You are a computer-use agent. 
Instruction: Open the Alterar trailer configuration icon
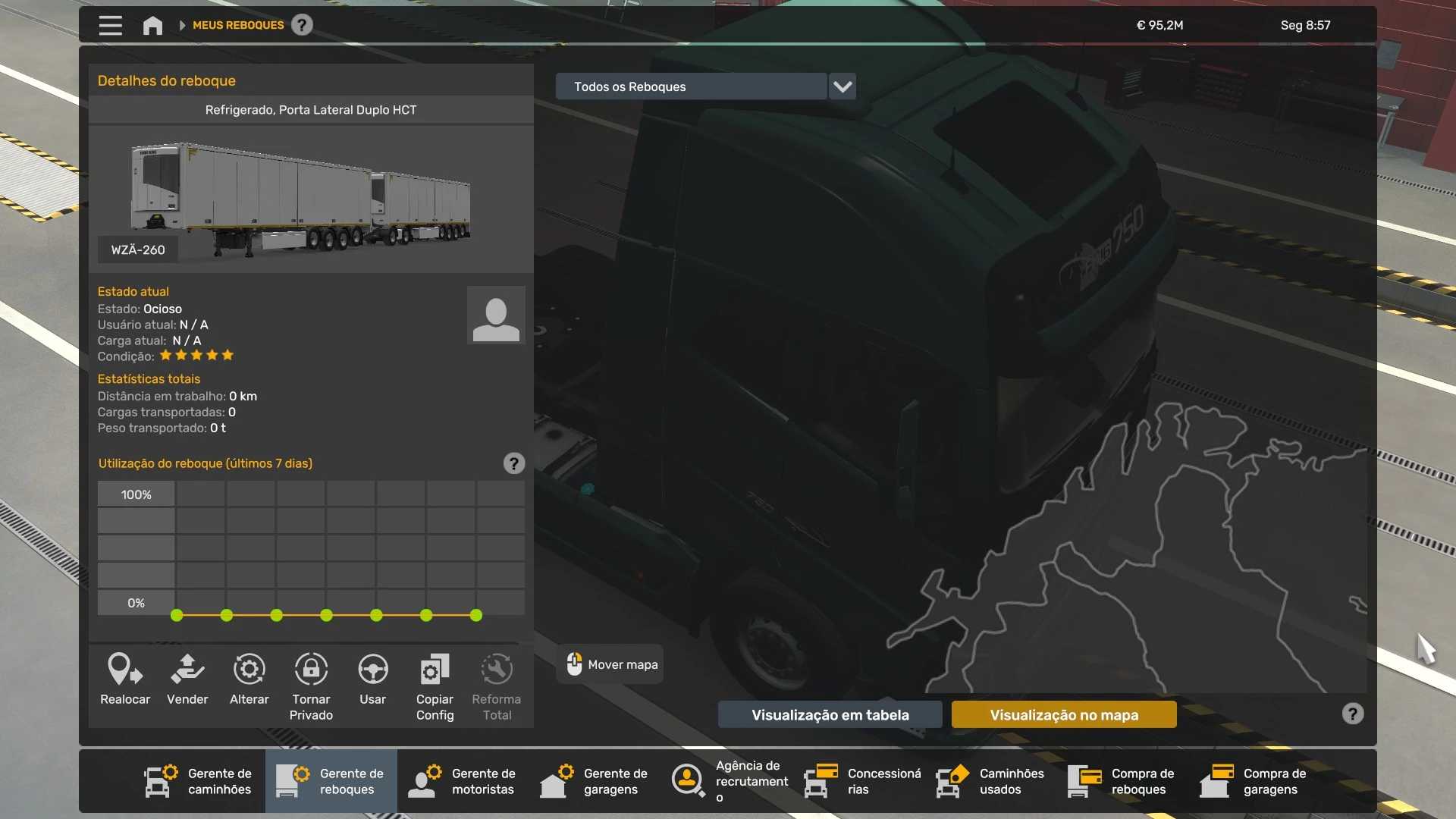pos(249,670)
